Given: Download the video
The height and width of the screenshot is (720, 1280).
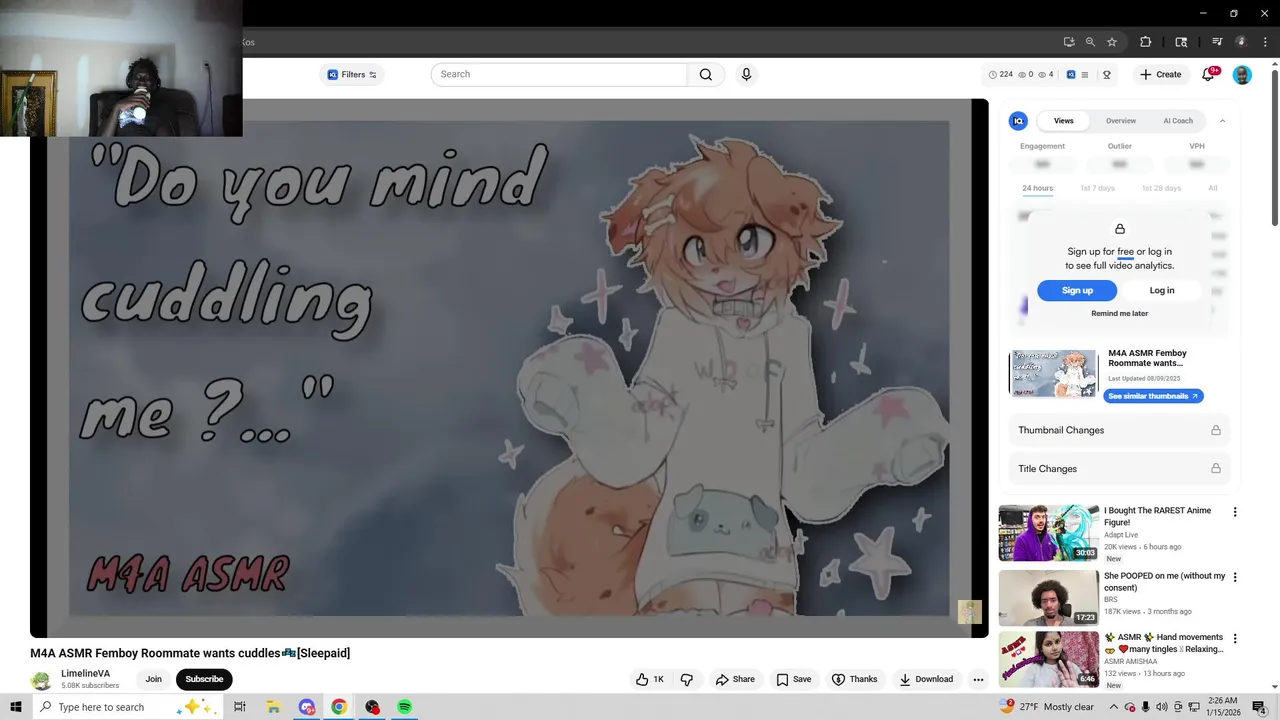Looking at the screenshot, I should pos(925,679).
